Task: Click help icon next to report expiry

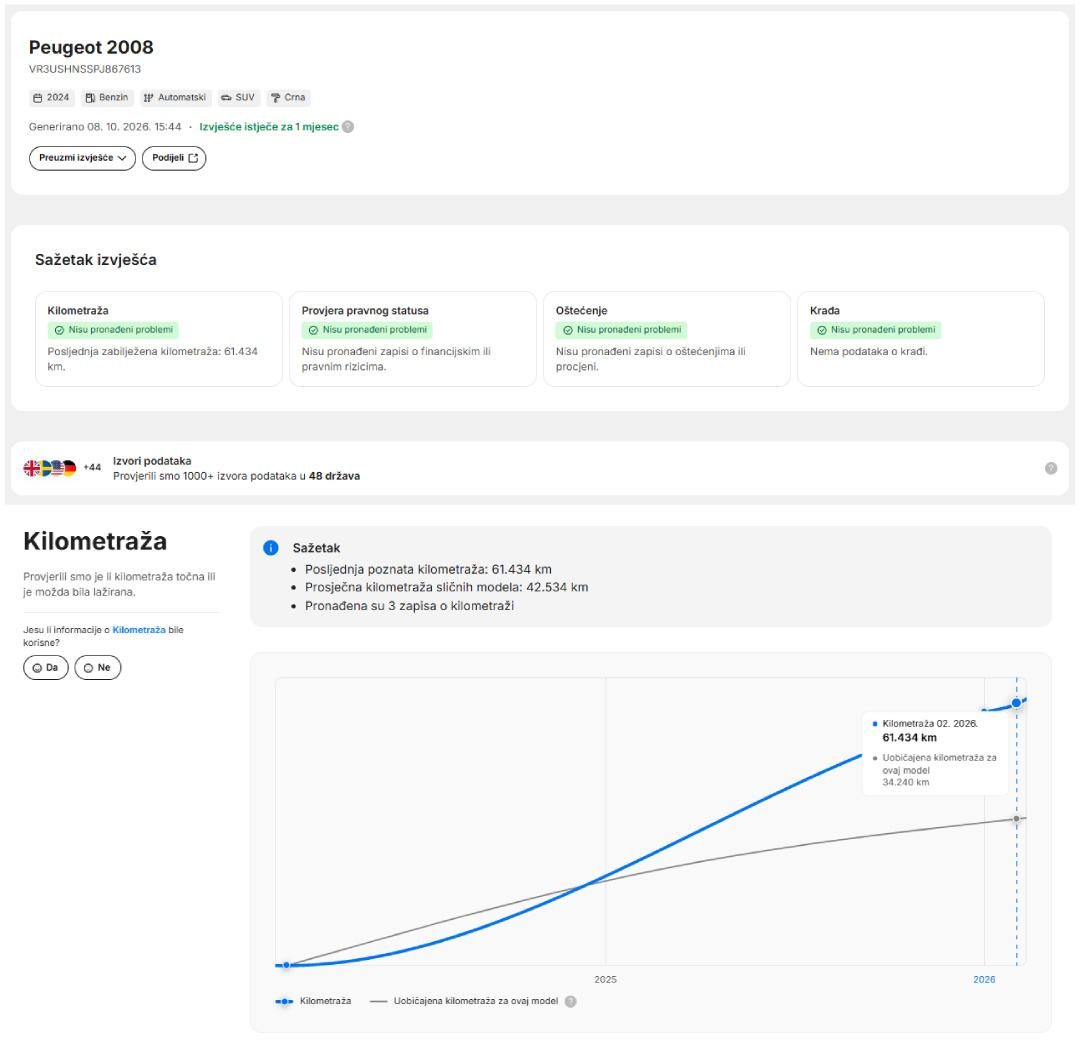Action: tap(349, 127)
